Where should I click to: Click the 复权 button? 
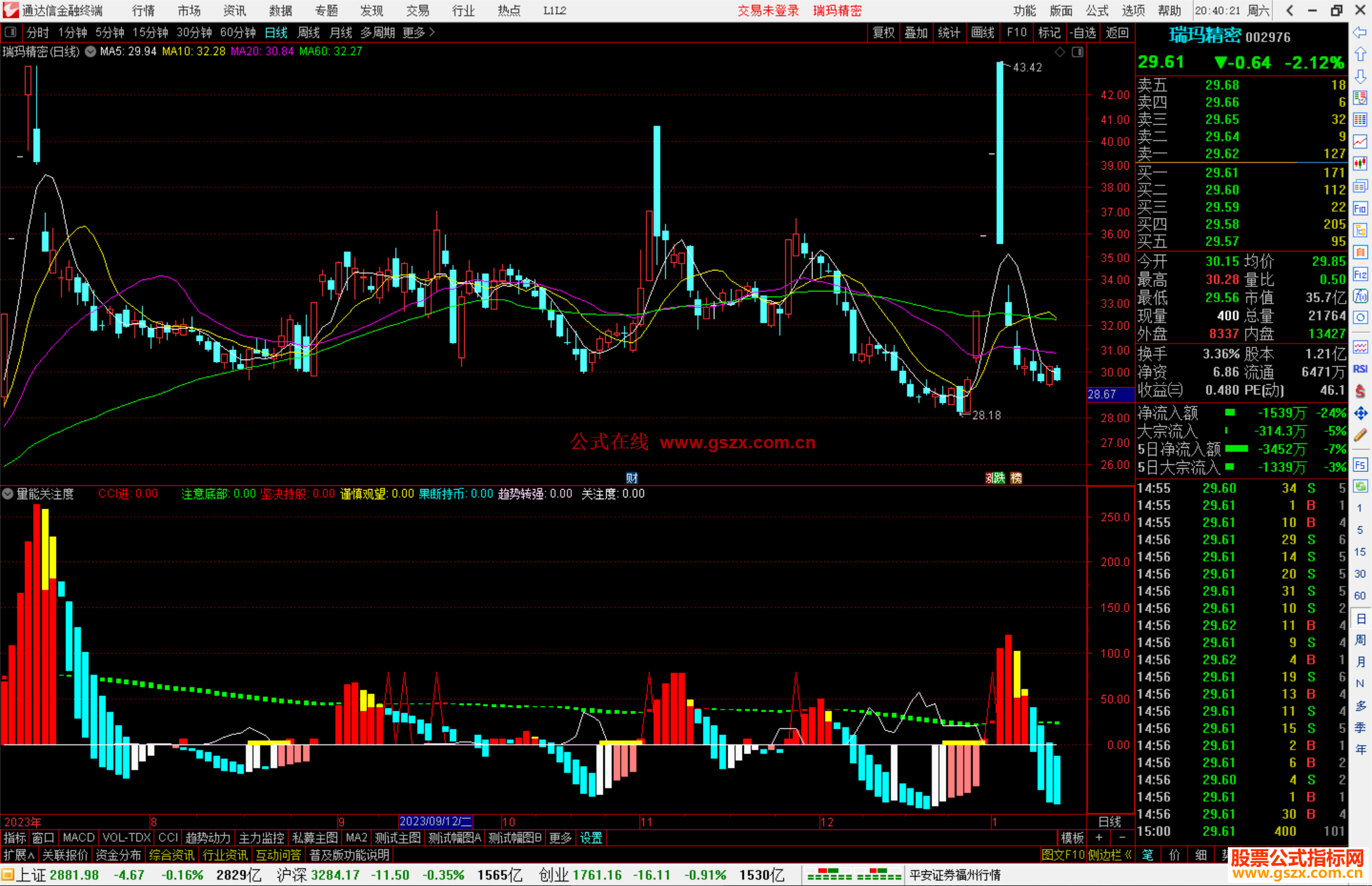coord(884,32)
